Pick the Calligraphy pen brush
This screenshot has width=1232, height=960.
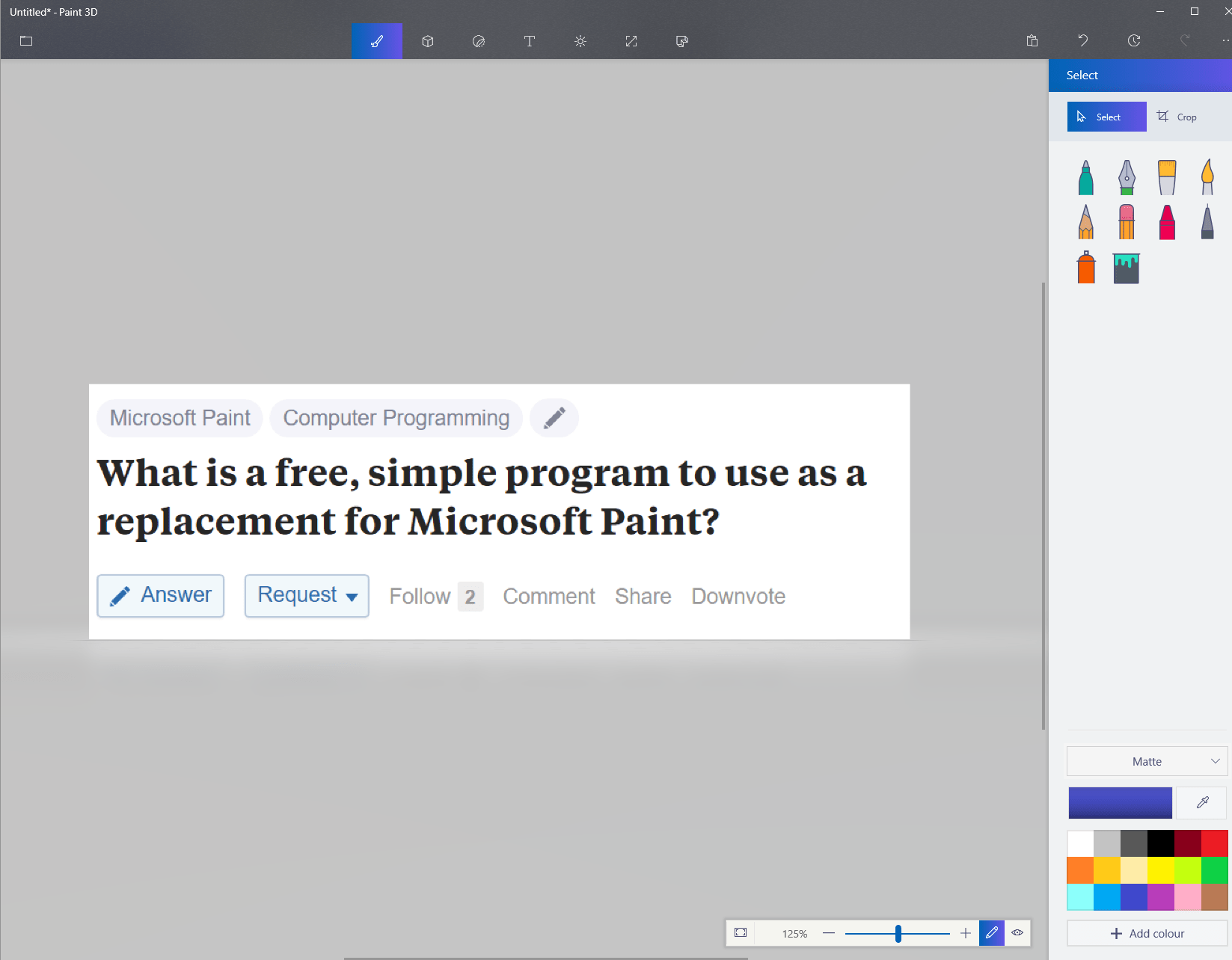[x=1127, y=178]
